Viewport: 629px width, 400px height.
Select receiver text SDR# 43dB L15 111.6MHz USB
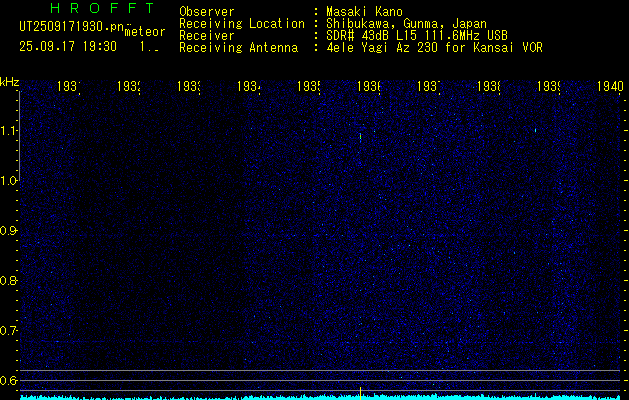point(417,36)
